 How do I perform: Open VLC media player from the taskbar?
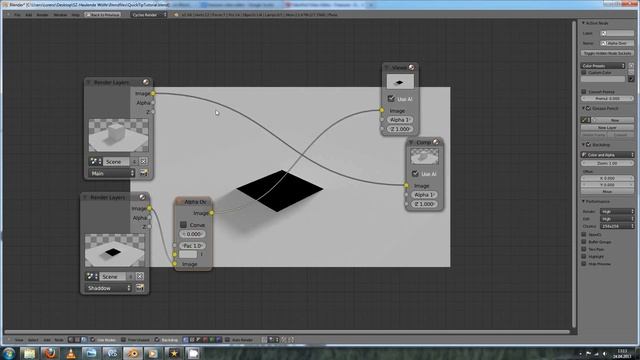(71, 353)
